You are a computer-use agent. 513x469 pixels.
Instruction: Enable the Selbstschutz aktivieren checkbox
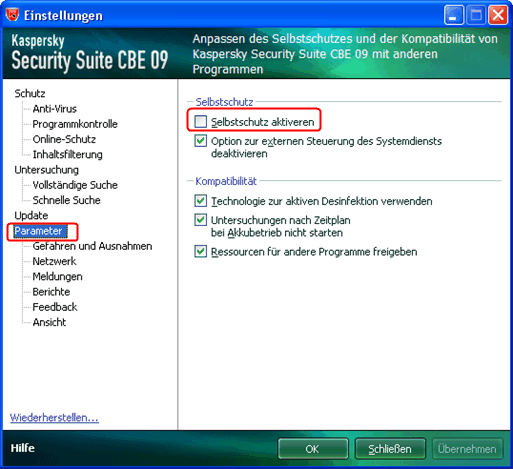(200, 121)
